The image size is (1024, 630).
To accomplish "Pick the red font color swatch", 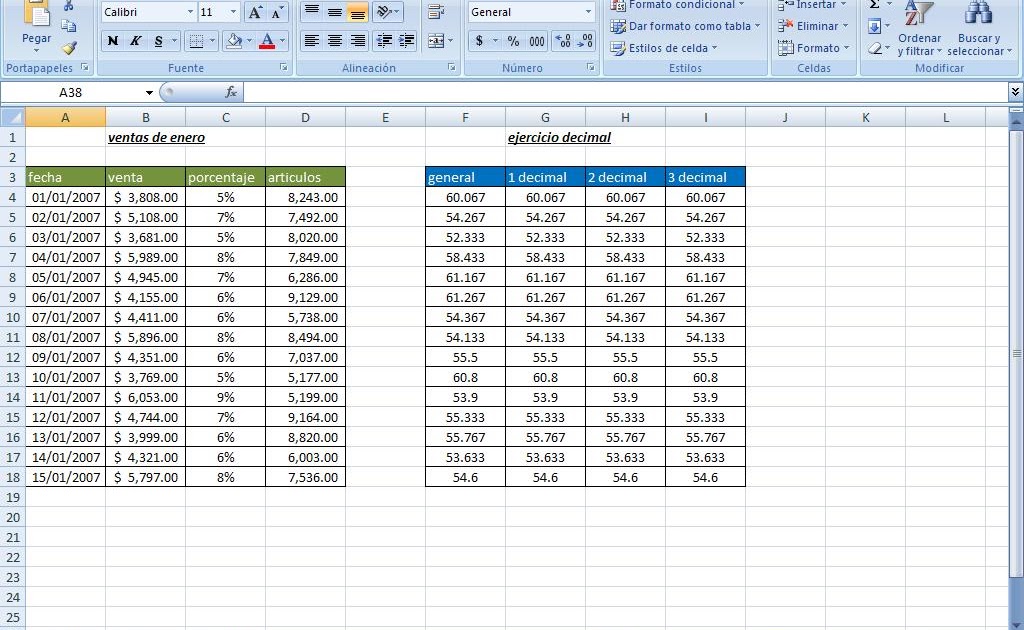I will click(267, 44).
